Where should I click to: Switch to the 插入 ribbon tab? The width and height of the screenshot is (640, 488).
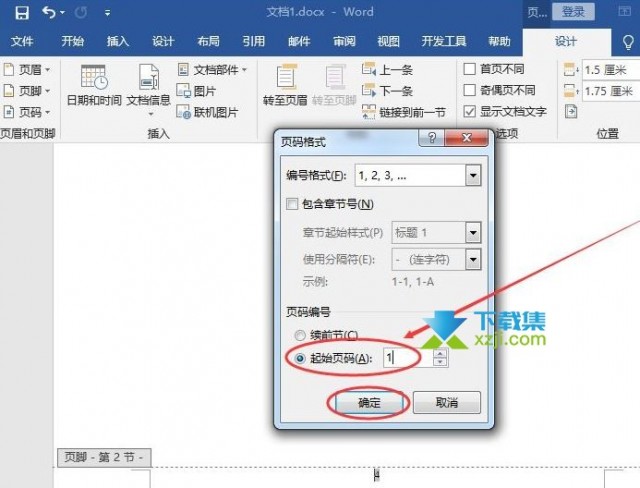coord(118,41)
